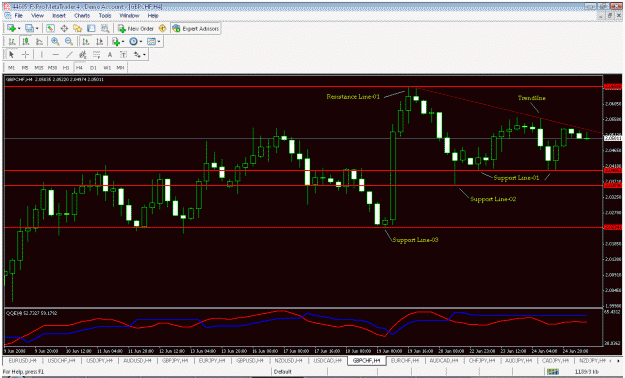Open the Periods clock icon

134,41
